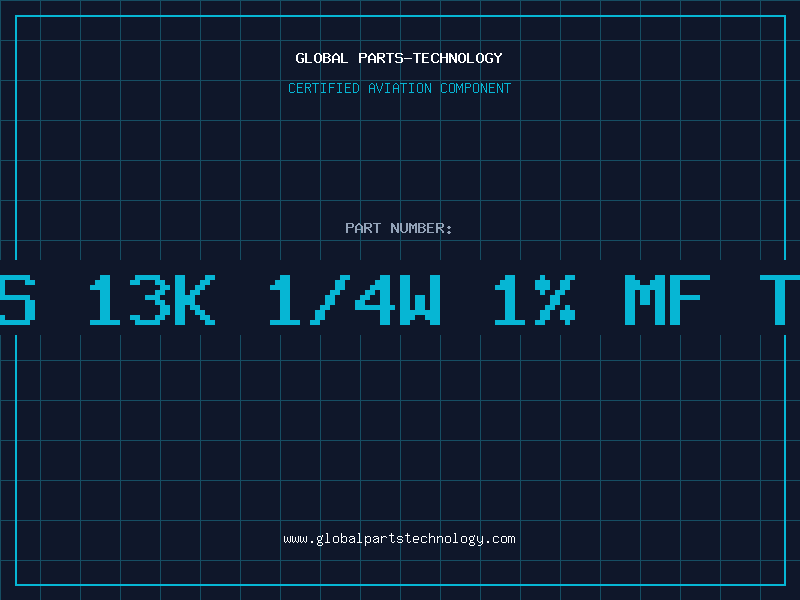Click the CERTIFIED AVIATION COMPONENT subtitle
The width and height of the screenshot is (800, 600).
pos(399,88)
